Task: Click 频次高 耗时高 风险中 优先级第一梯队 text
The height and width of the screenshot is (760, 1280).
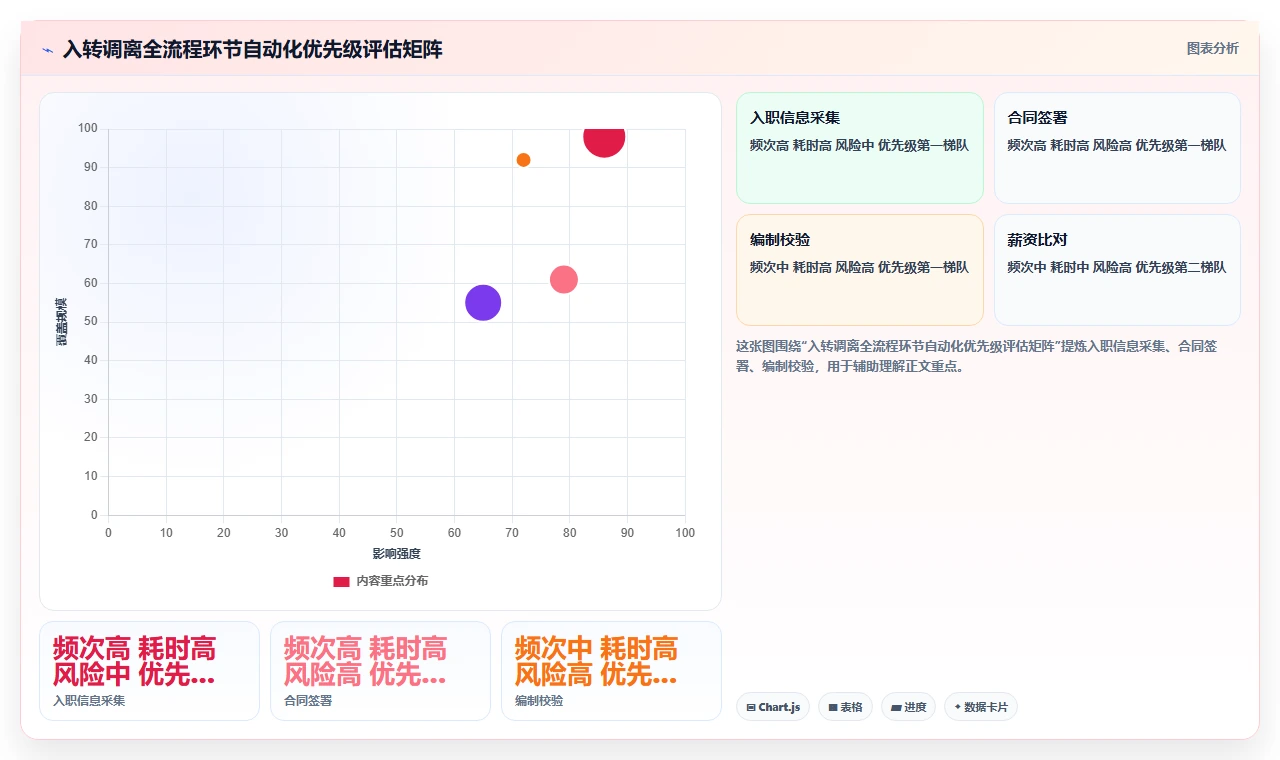Action: pos(860,145)
